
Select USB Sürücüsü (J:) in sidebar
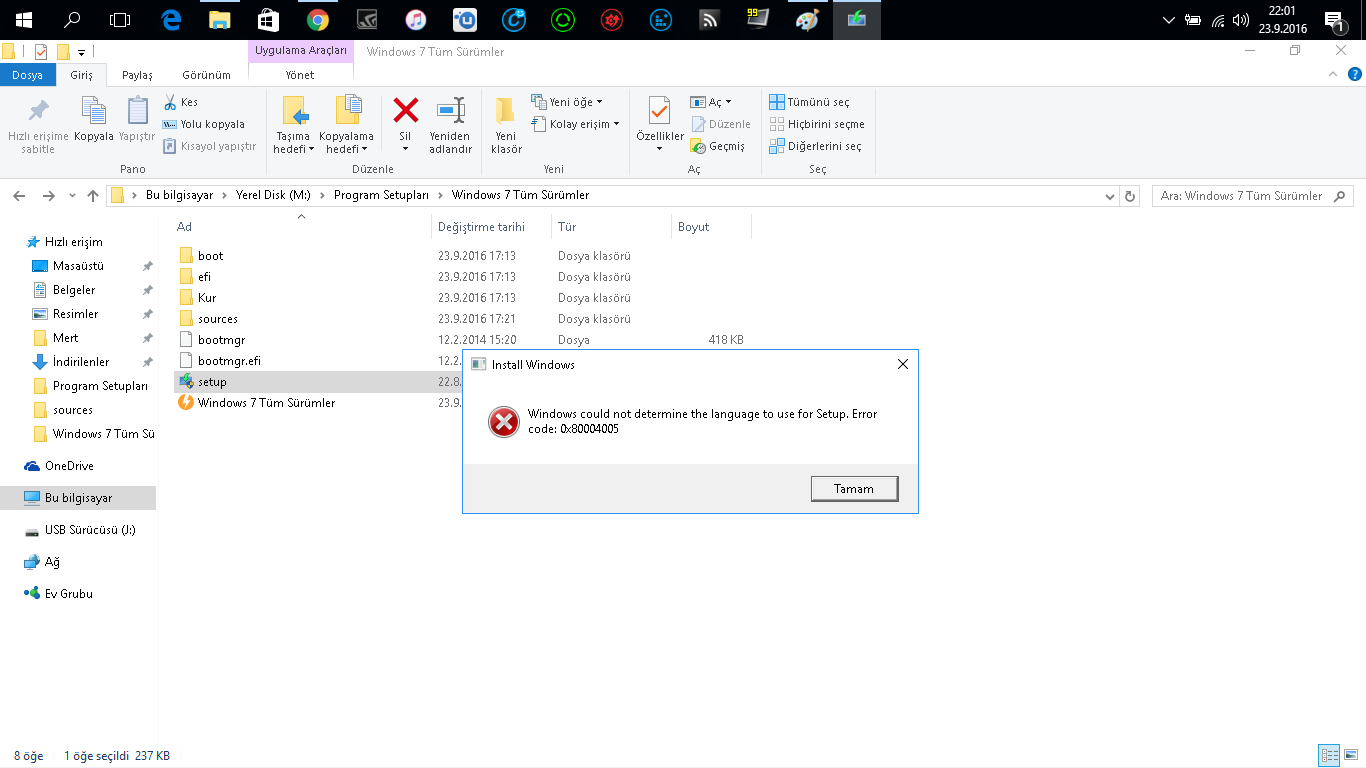(90, 530)
